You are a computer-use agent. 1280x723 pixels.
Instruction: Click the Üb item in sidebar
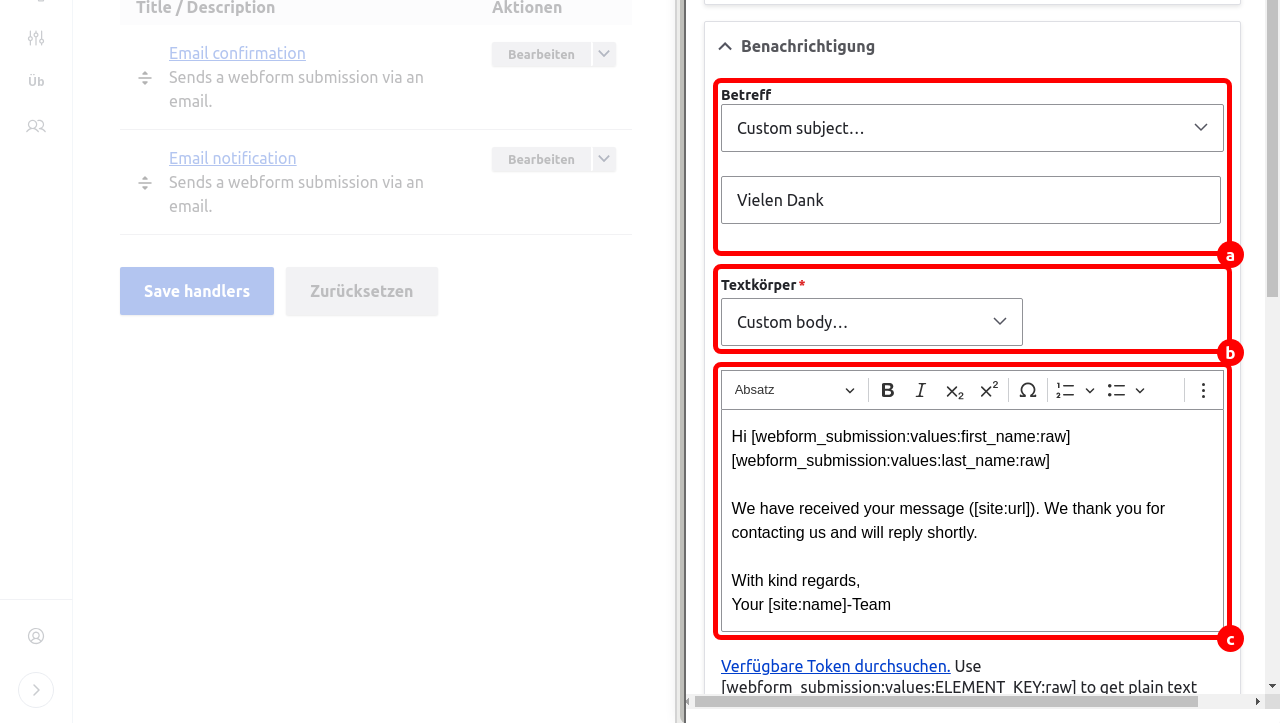coord(36,82)
